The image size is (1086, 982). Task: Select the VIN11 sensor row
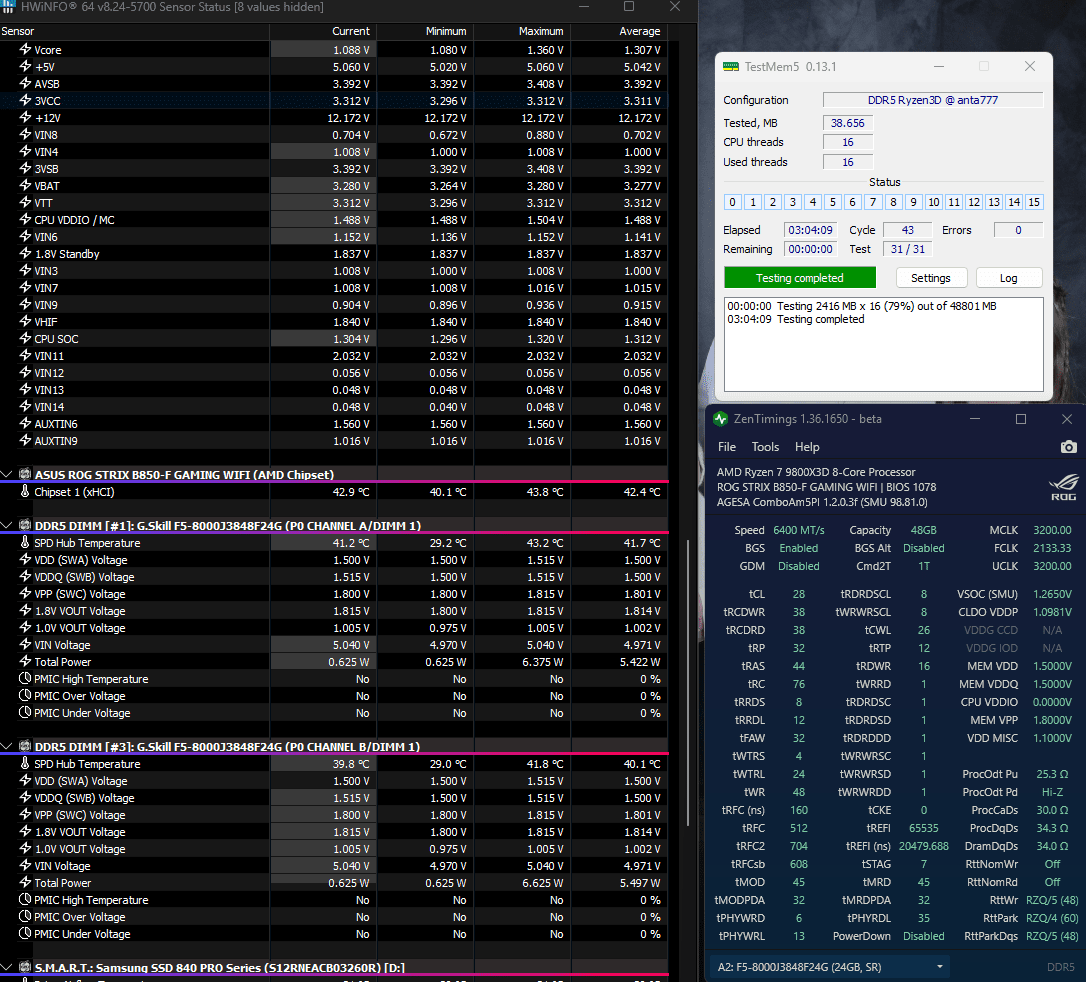(334, 356)
